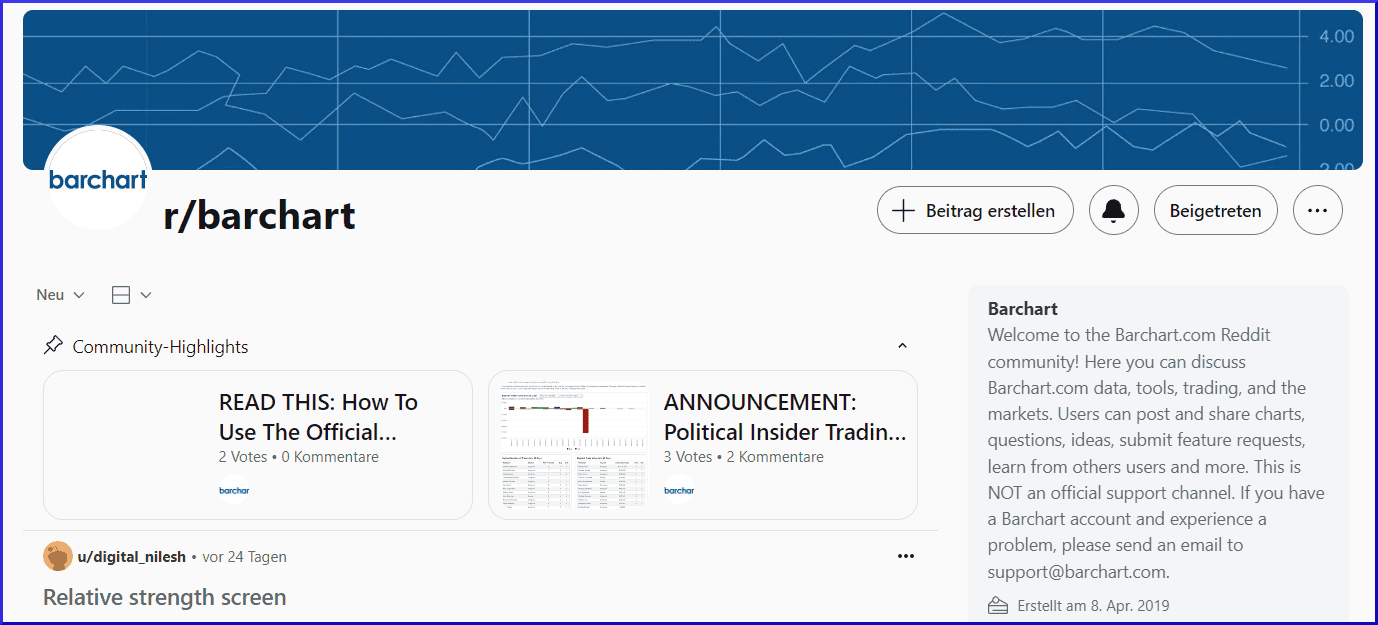Screen dimensions: 1378x625
Task: Click the Barchart community avatar logo
Action: tap(98, 180)
